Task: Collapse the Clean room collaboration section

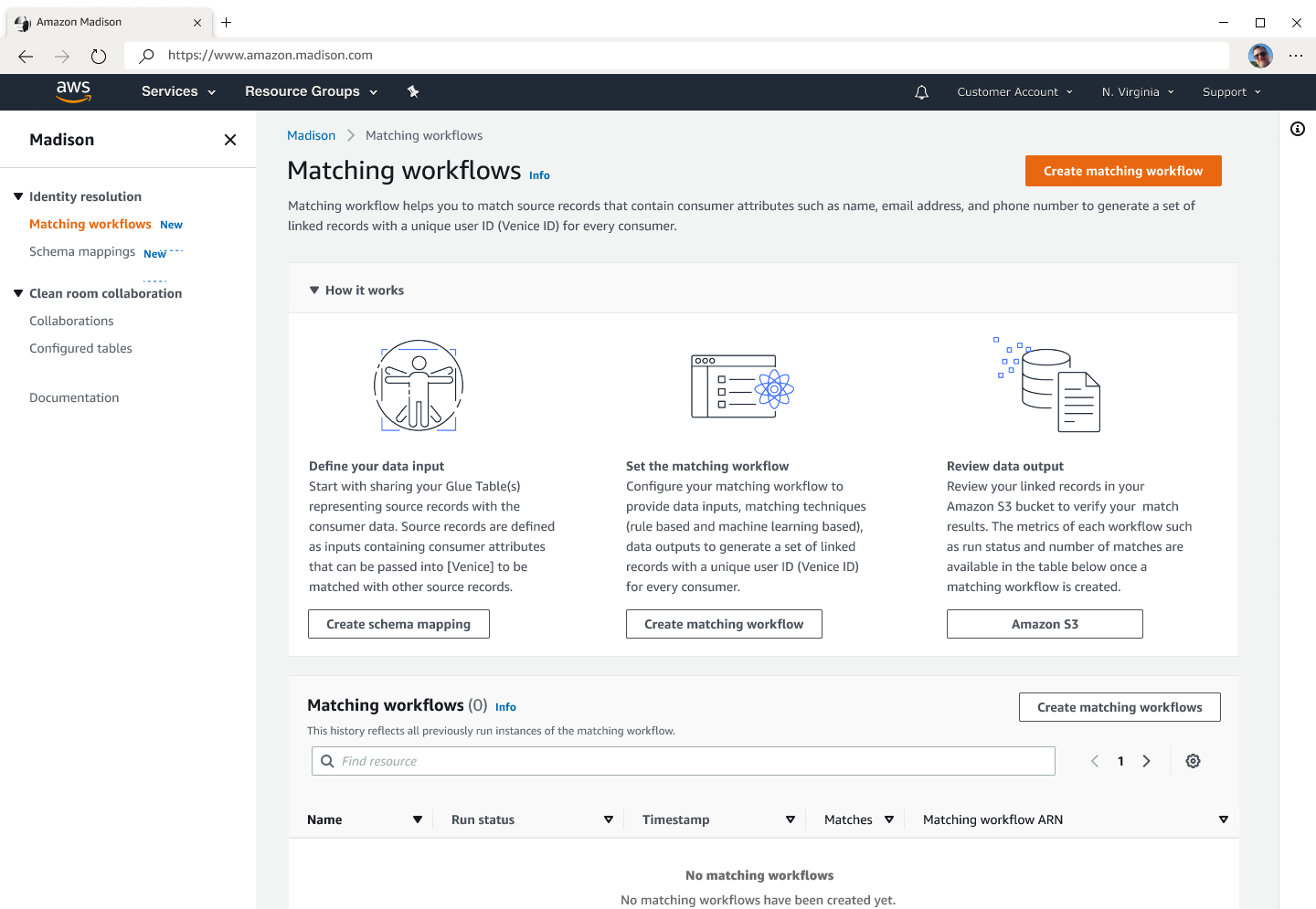Action: click(18, 293)
